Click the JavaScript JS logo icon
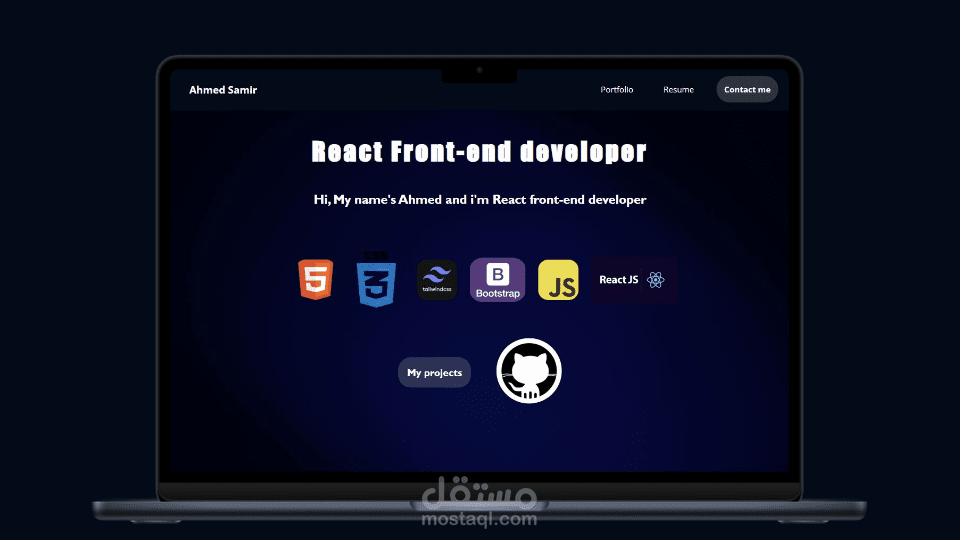 (x=558, y=280)
